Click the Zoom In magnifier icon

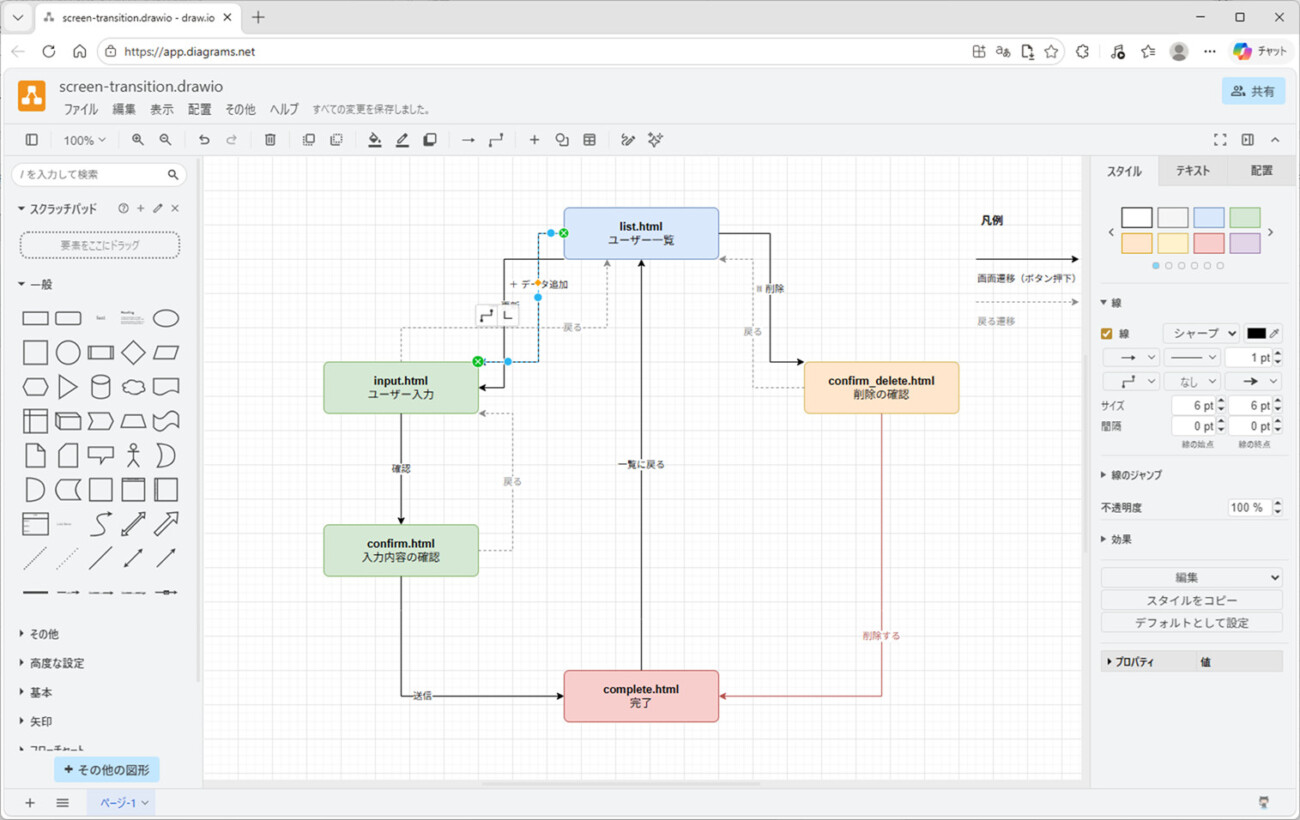[x=138, y=140]
